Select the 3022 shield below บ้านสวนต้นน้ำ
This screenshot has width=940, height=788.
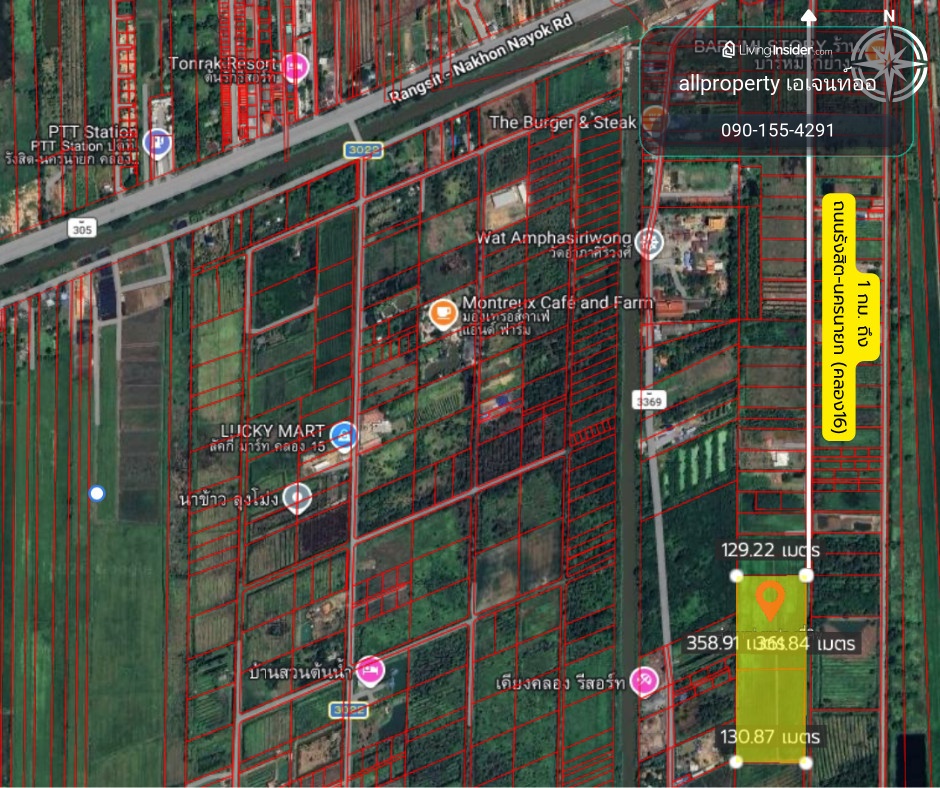(349, 710)
